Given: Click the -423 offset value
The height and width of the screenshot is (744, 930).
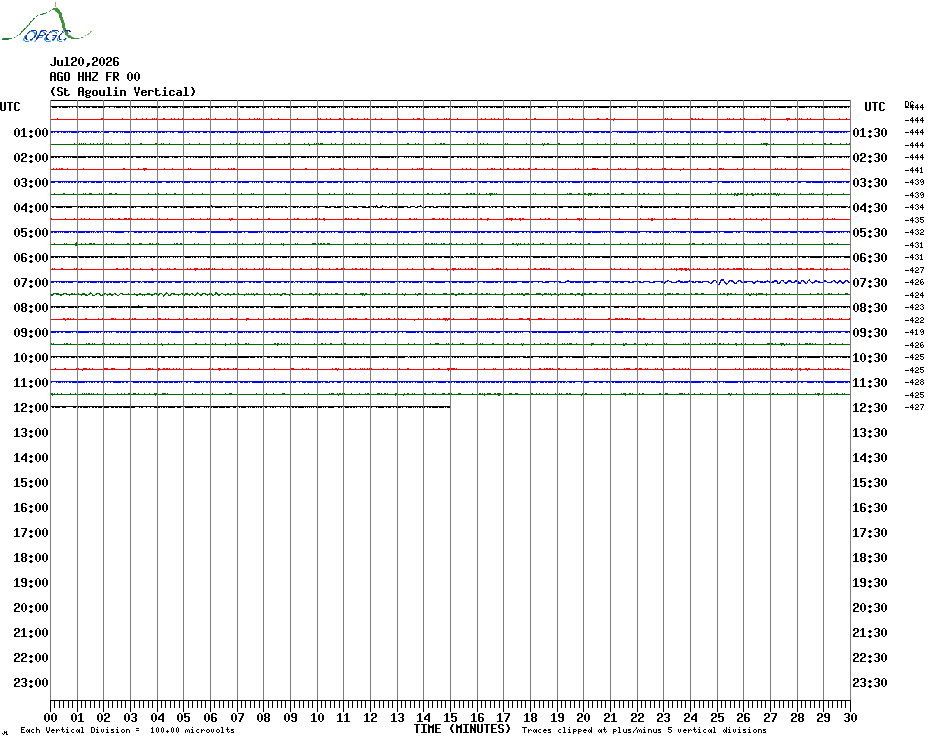Looking at the screenshot, I should click(x=915, y=307).
